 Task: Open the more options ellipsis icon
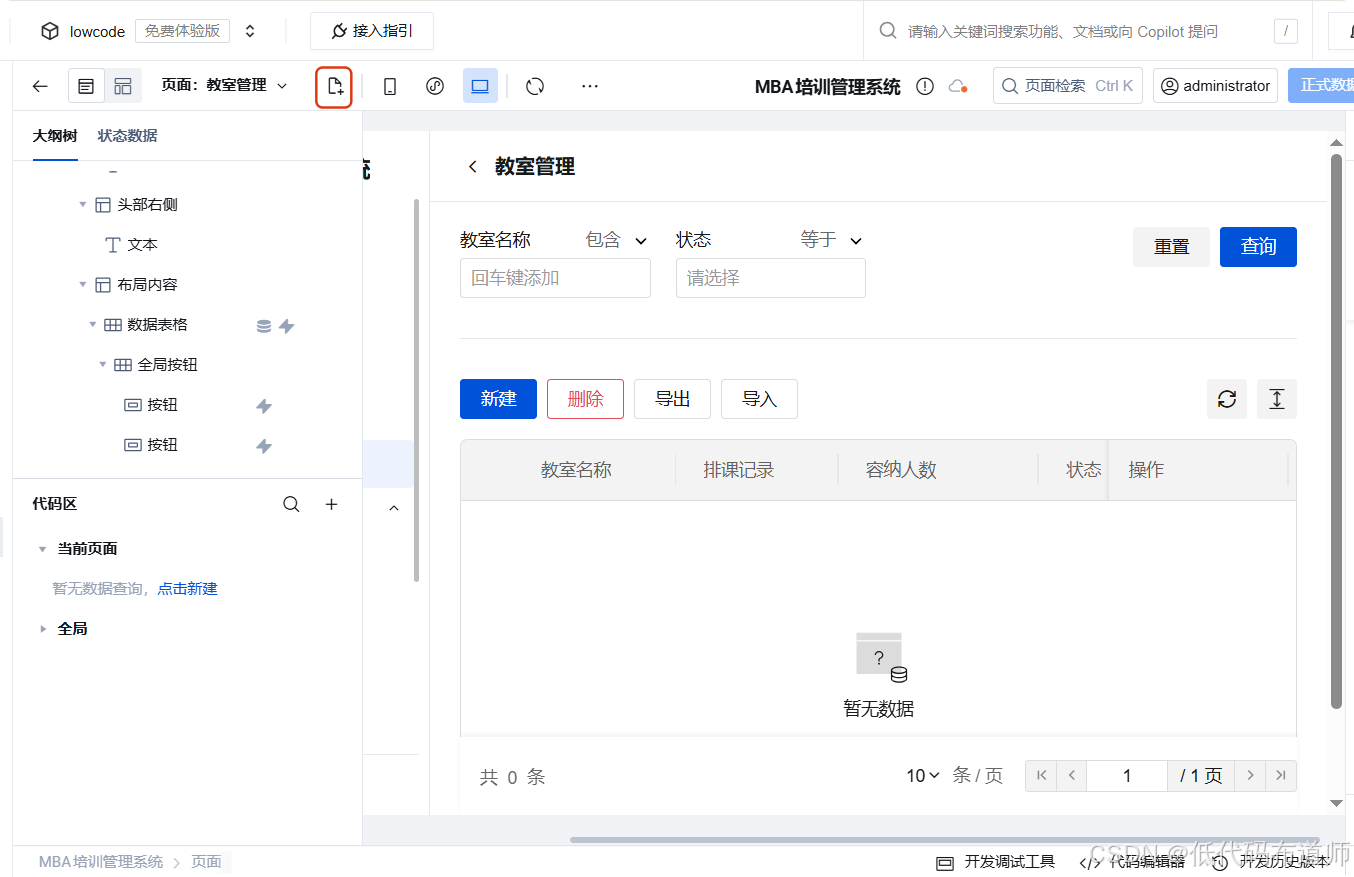pos(589,86)
